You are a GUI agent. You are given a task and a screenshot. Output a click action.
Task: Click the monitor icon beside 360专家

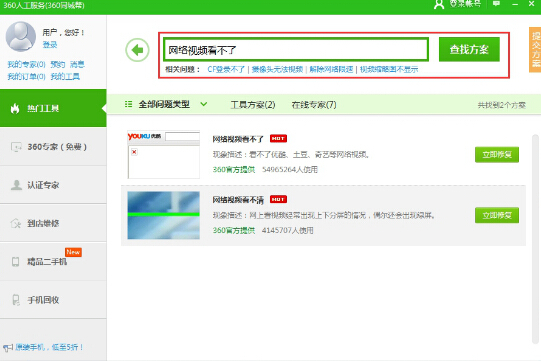click(16, 147)
